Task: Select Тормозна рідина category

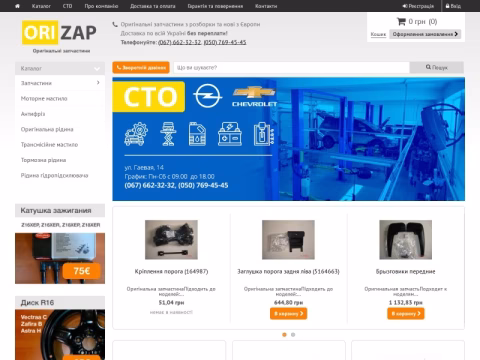Action: 43,160
